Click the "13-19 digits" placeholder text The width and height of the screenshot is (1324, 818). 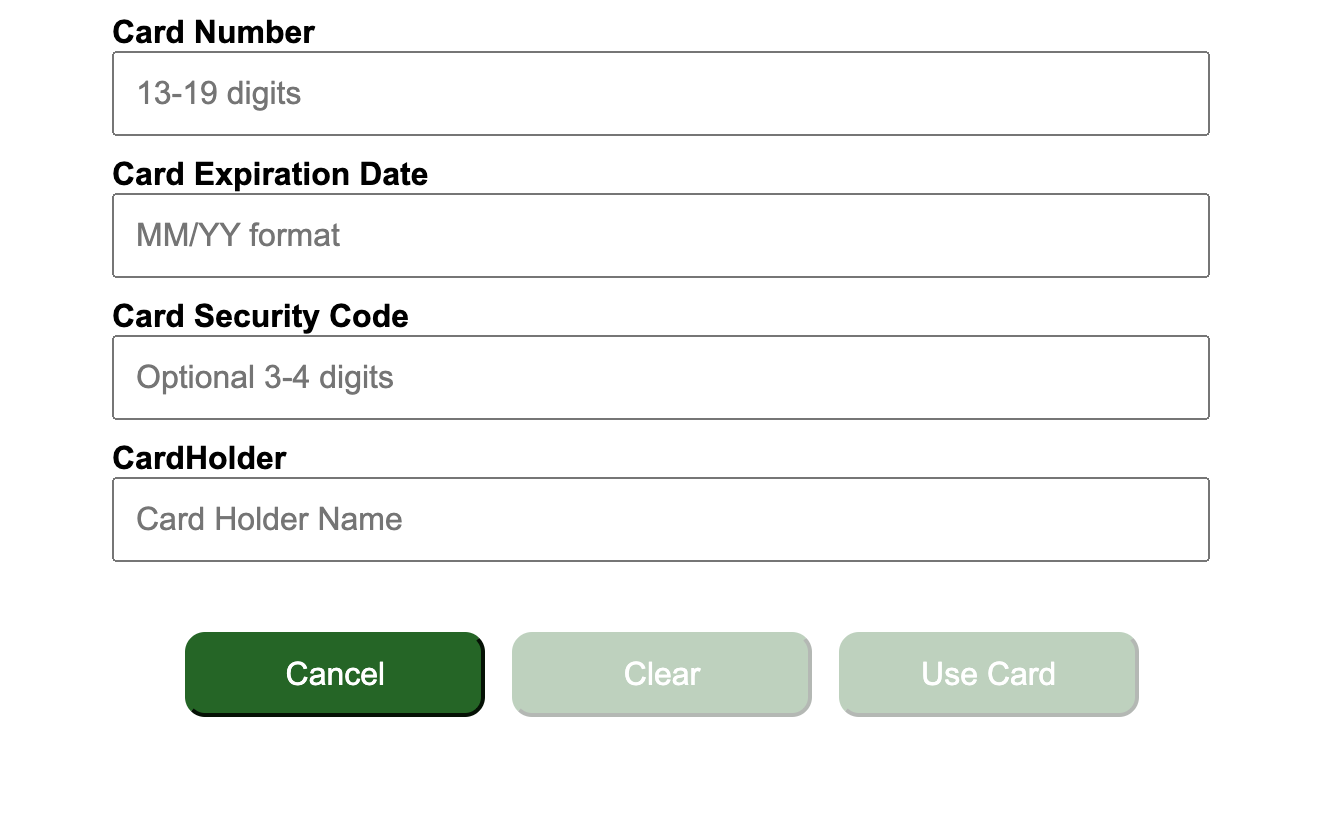click(218, 94)
